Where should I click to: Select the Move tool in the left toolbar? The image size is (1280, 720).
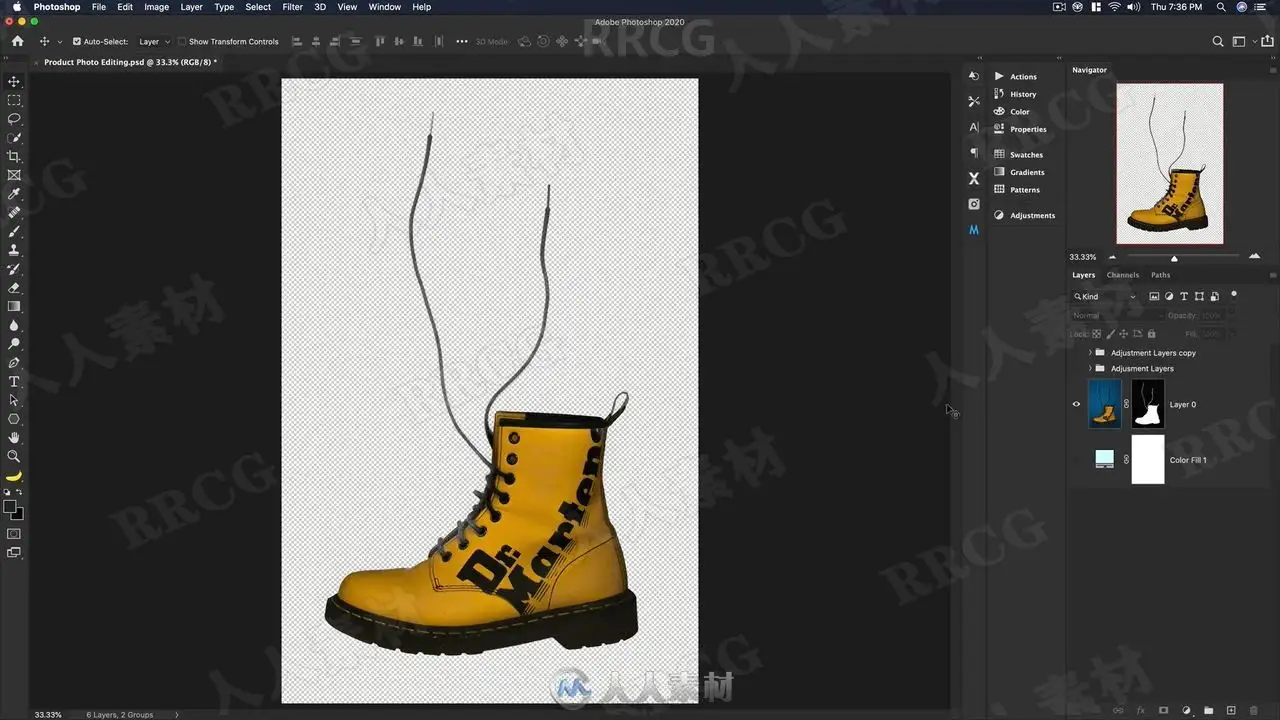[14, 82]
